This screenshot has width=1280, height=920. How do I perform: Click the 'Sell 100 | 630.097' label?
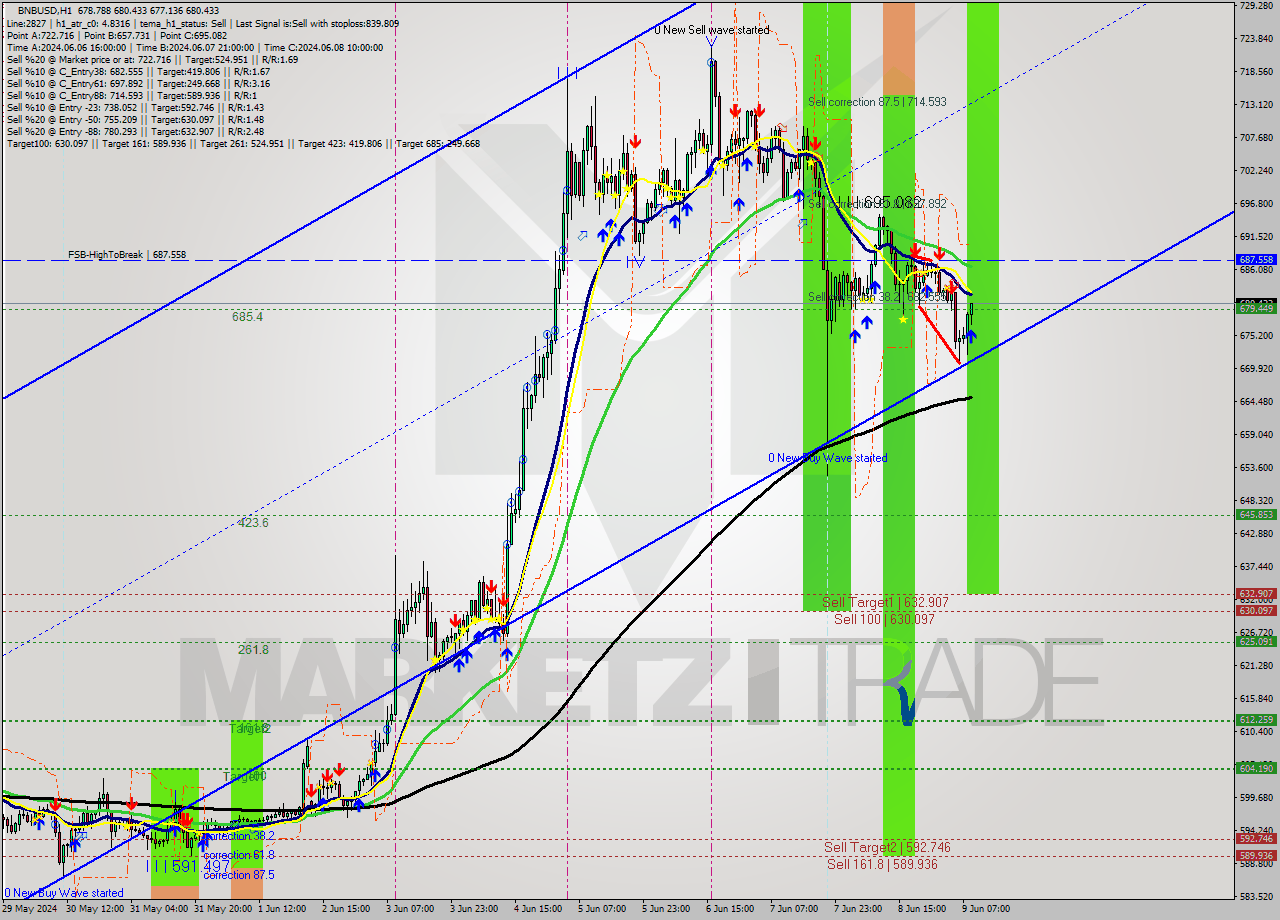(x=885, y=619)
